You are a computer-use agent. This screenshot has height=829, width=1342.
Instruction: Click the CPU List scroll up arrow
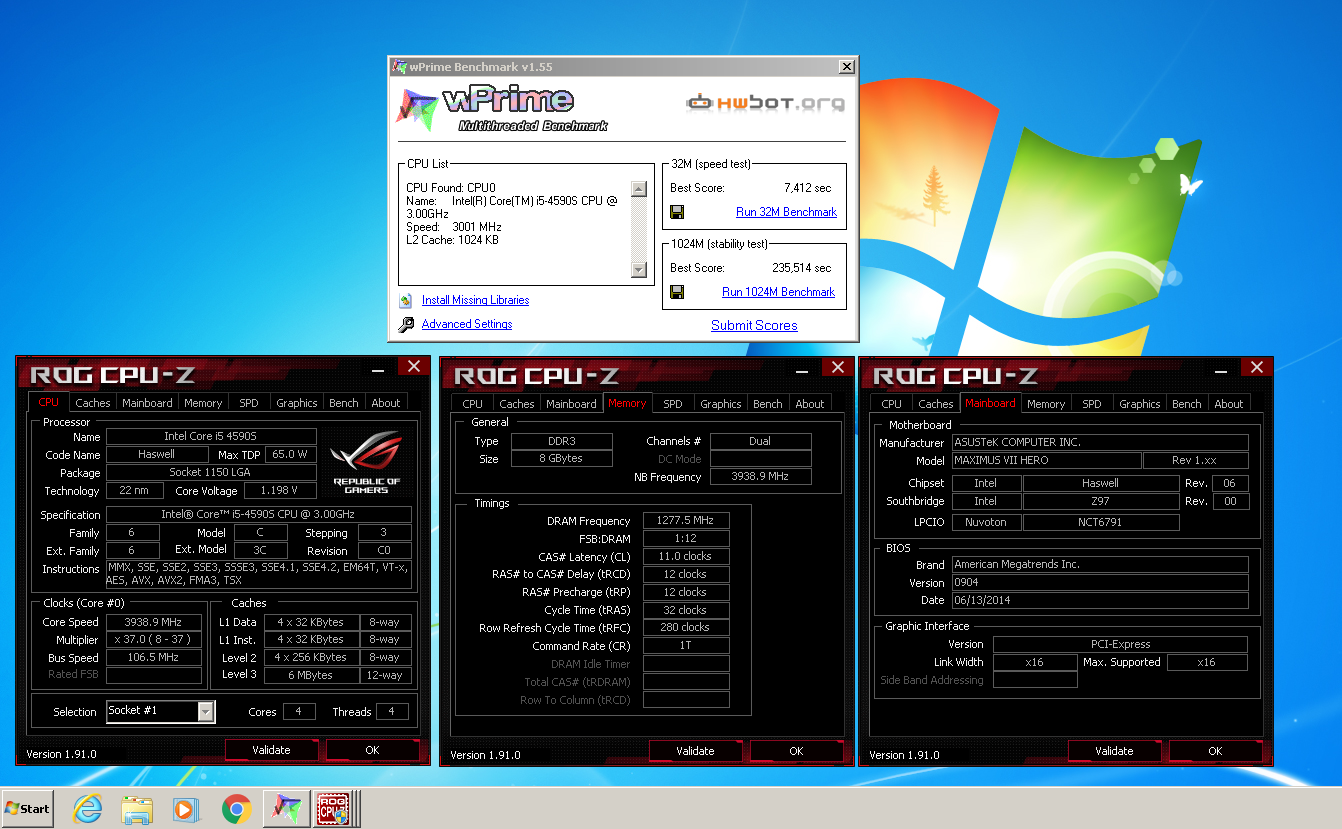click(640, 189)
